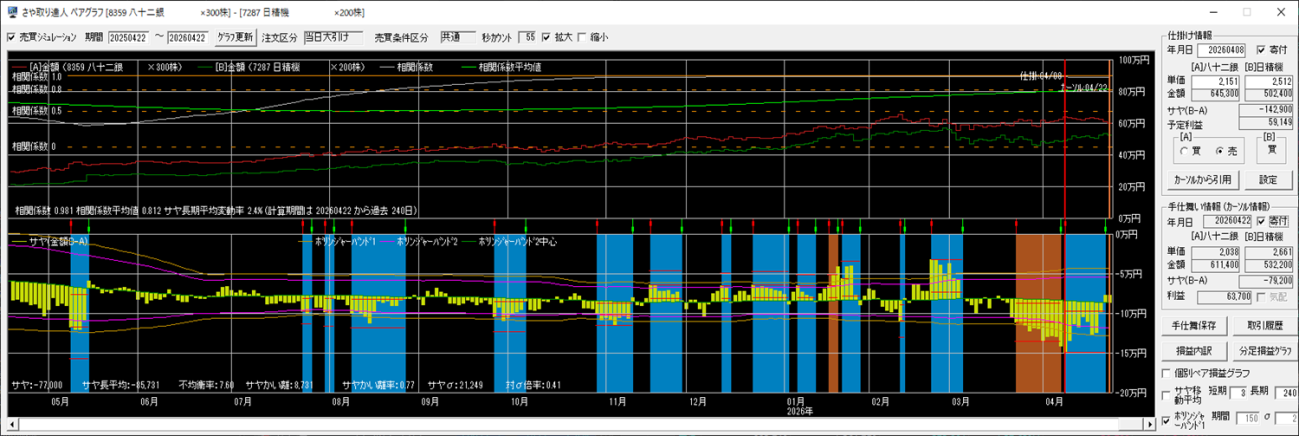Uncheck the 拡大 checkbox
1299x436 pixels.
pos(546,38)
